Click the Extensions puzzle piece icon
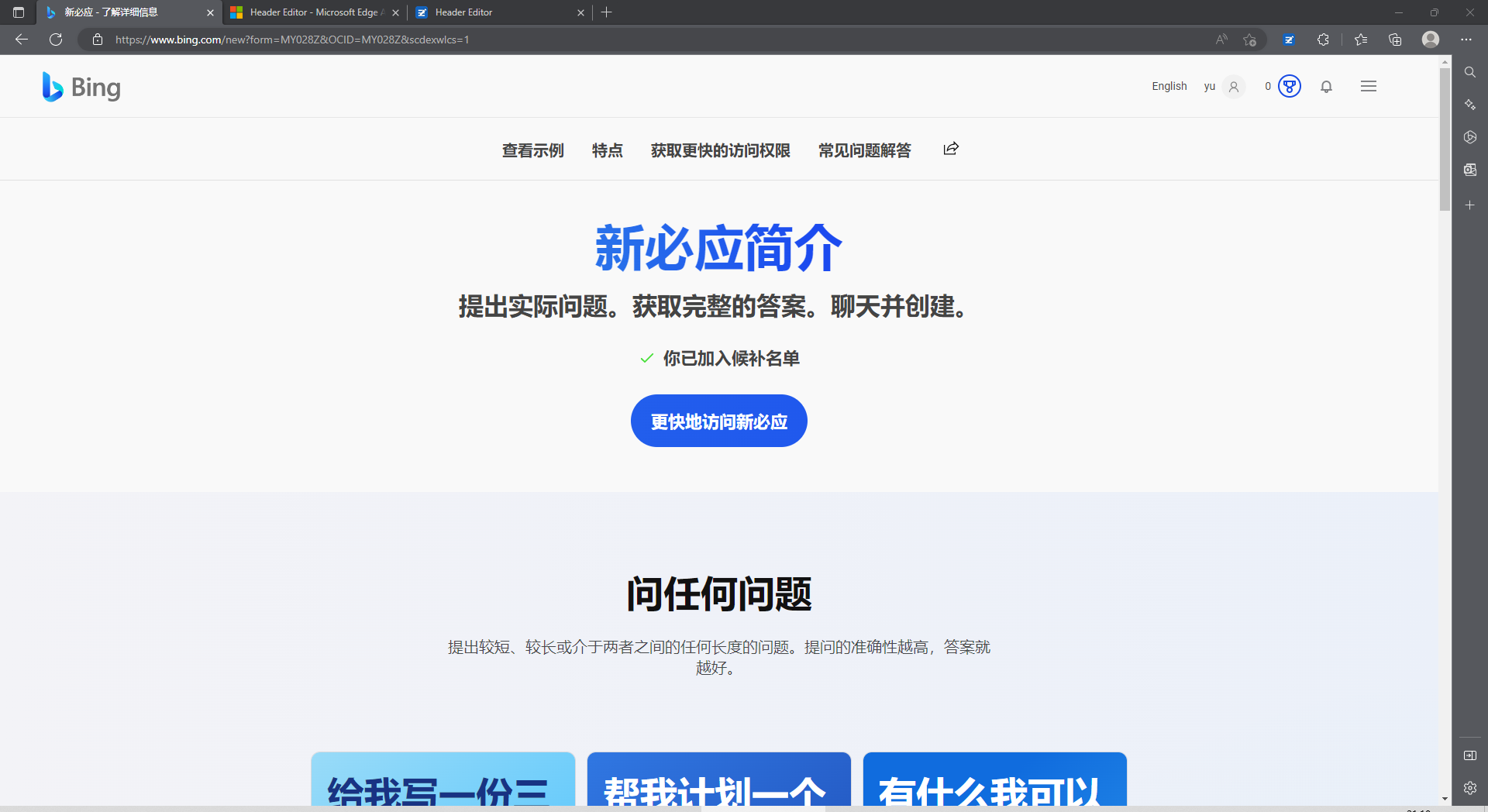The height and width of the screenshot is (812, 1488). (x=1324, y=40)
